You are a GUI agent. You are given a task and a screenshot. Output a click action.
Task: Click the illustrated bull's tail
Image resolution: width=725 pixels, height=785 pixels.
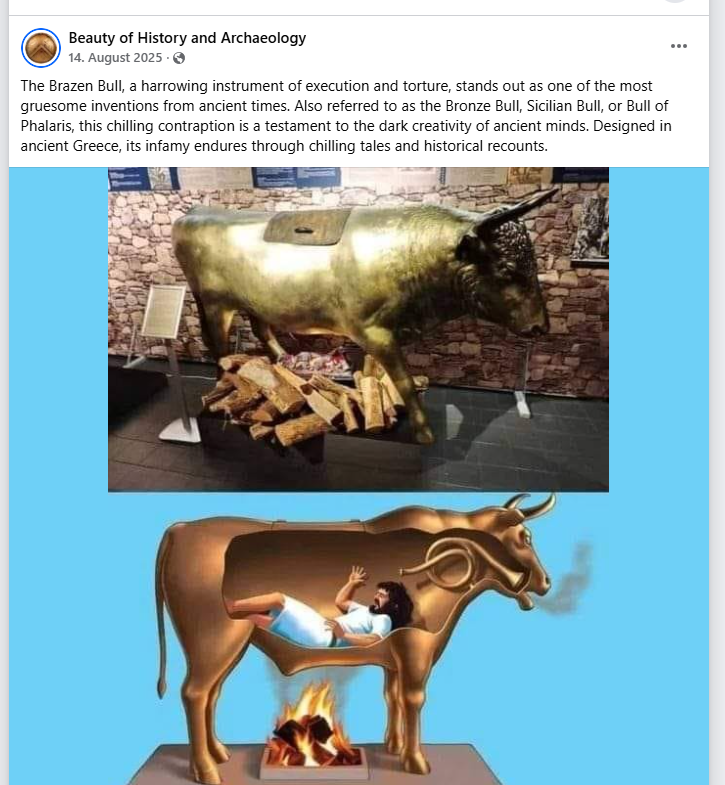pos(161,618)
